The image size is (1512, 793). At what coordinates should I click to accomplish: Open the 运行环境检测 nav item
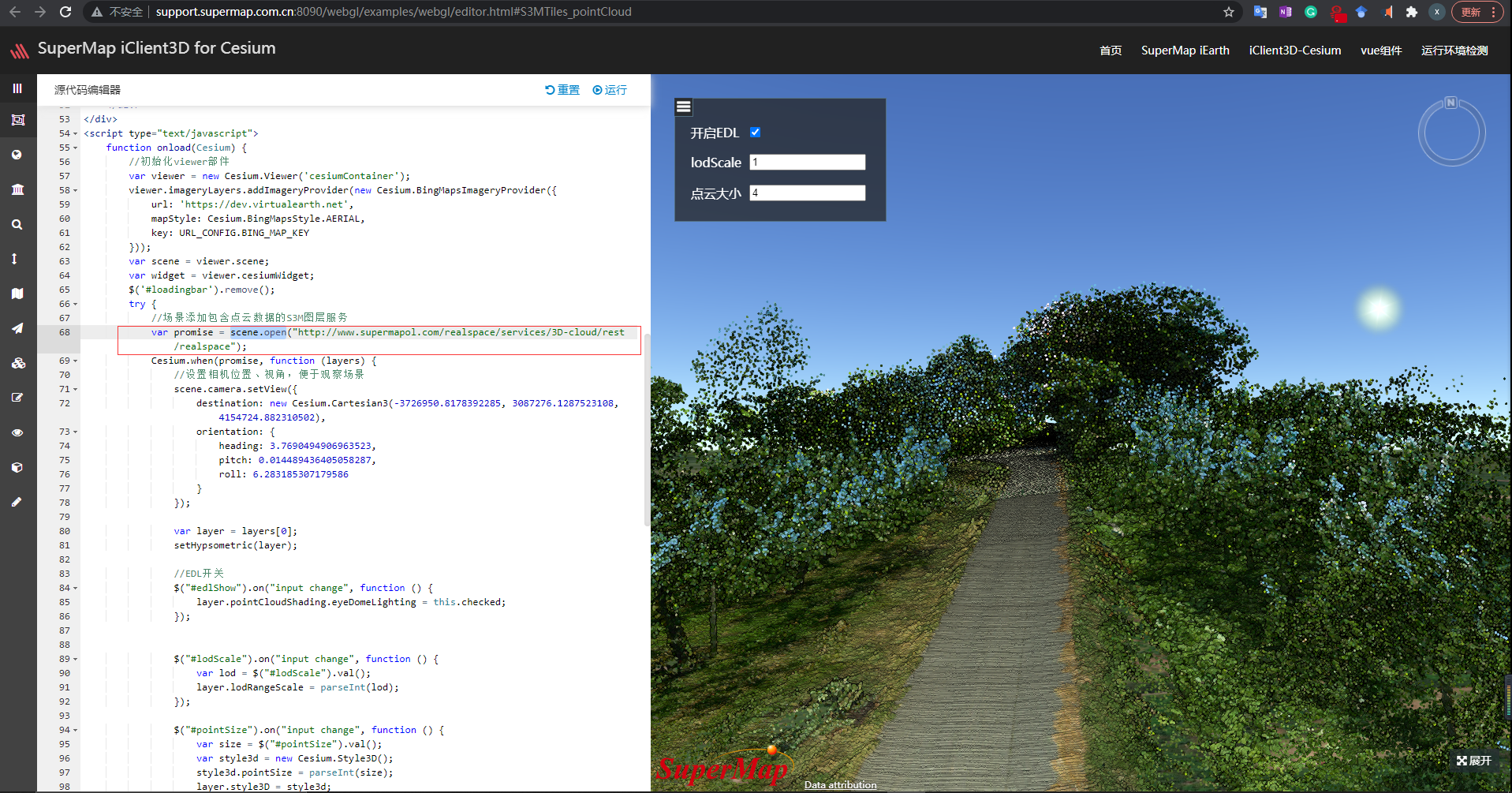(x=1454, y=50)
